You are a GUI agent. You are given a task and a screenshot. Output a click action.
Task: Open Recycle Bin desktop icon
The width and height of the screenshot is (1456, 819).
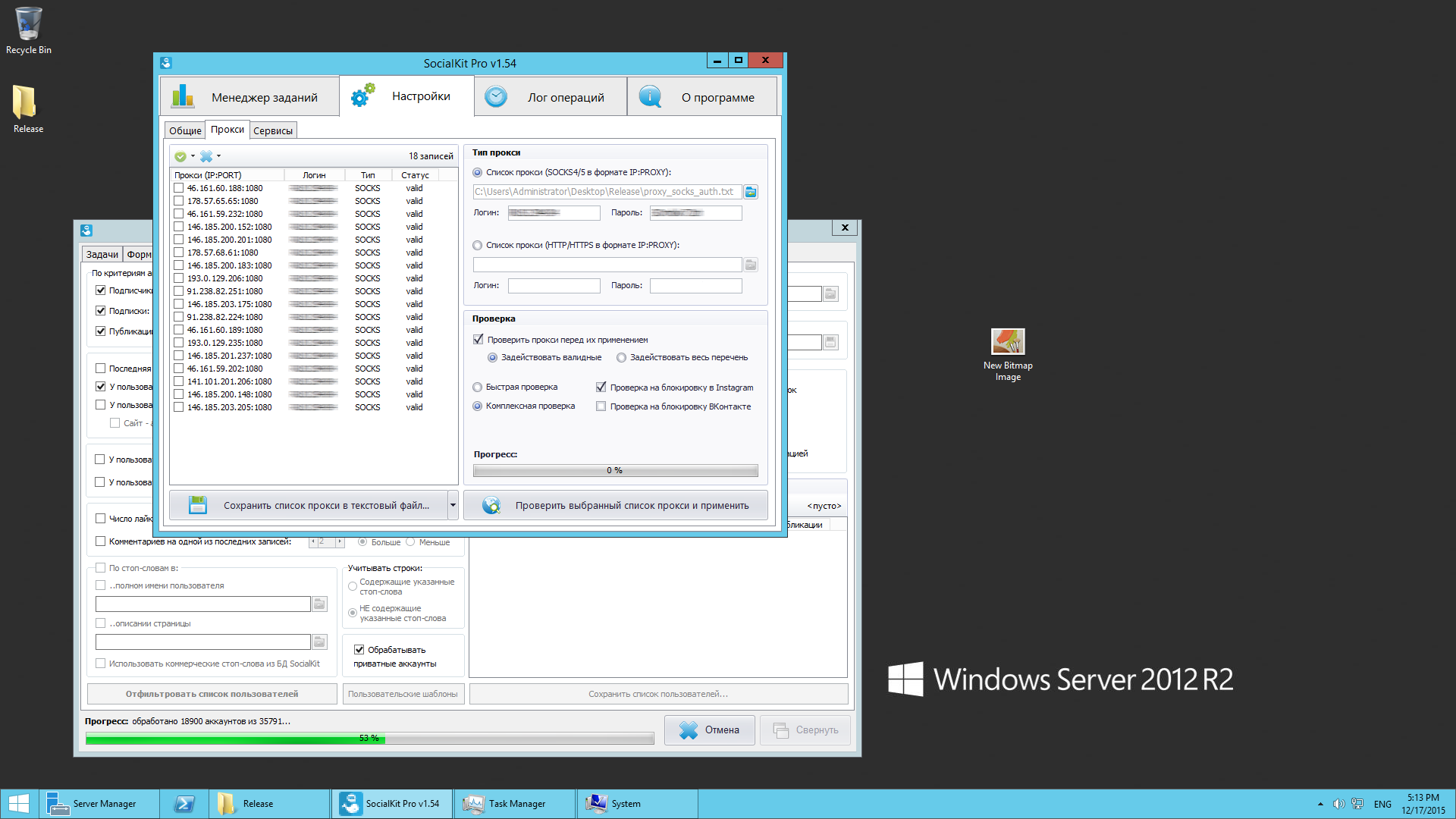(x=28, y=30)
